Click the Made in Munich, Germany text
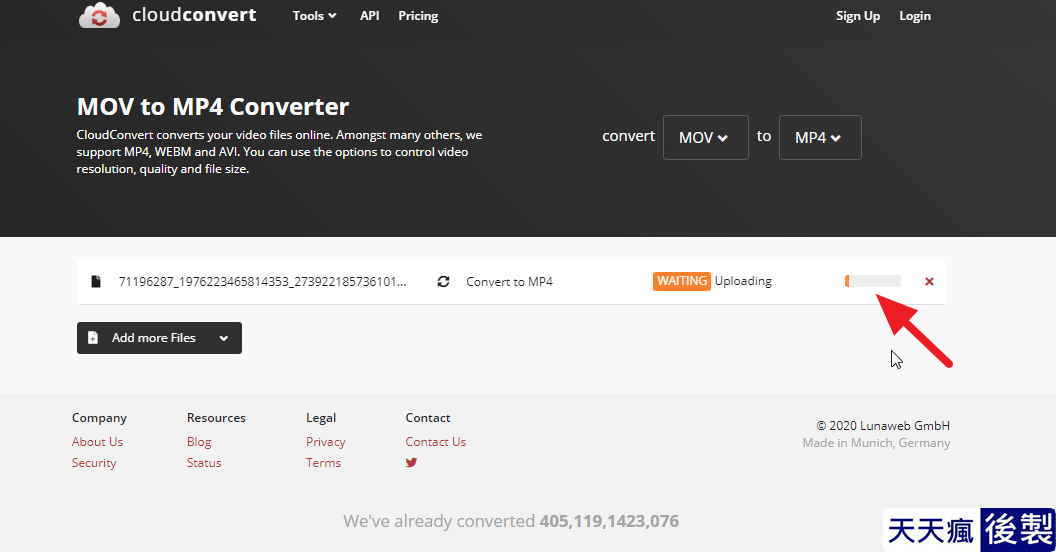 point(876,443)
